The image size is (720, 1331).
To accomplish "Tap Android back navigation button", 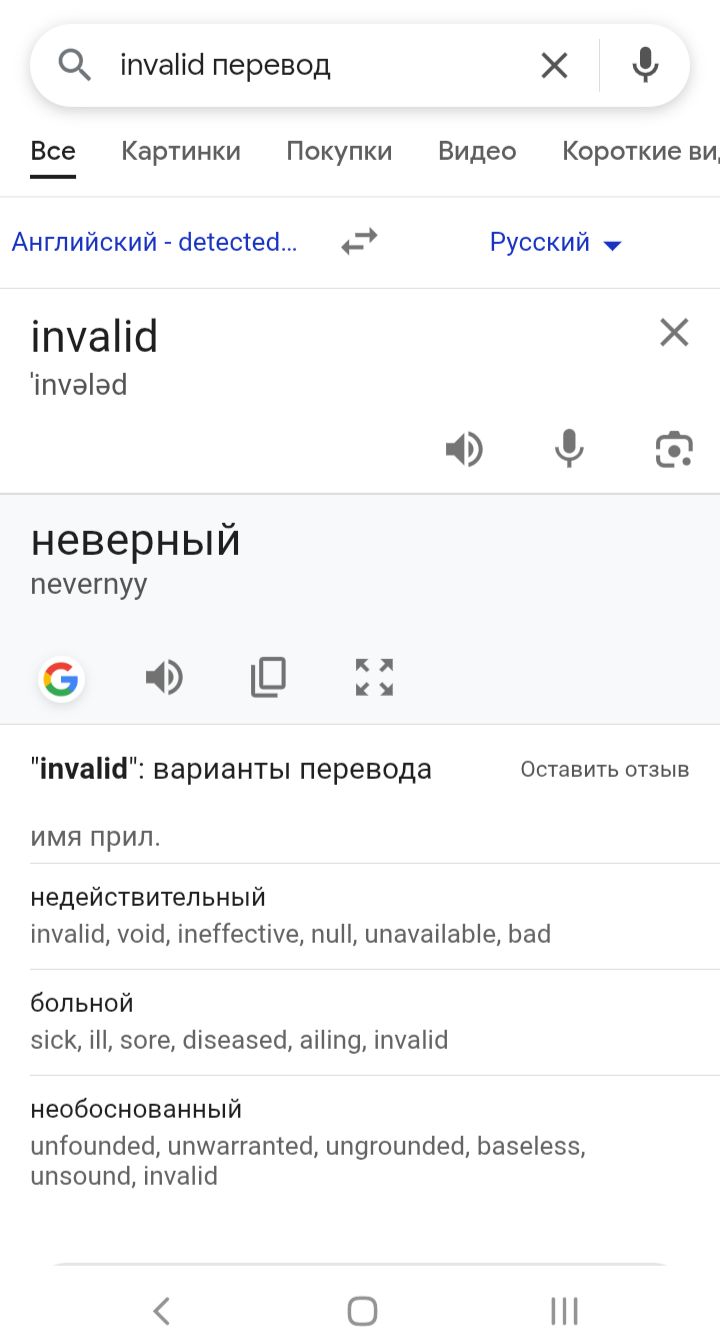I will [x=161, y=1310].
